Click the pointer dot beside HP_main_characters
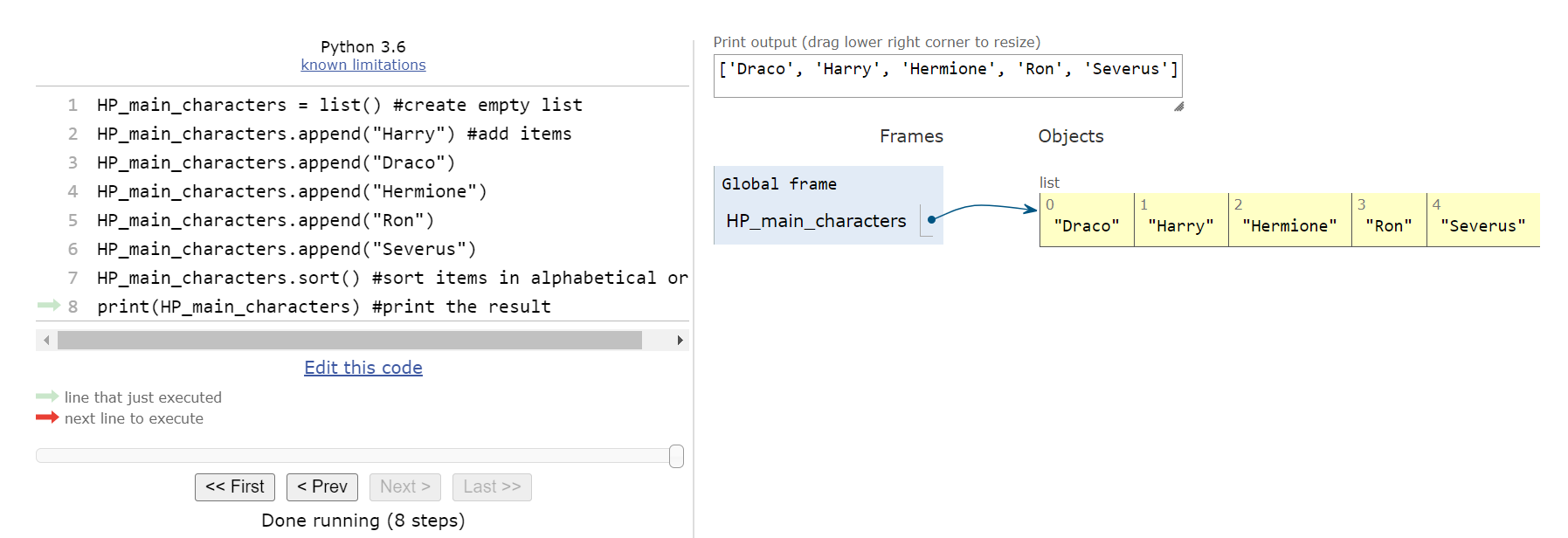 [x=931, y=219]
